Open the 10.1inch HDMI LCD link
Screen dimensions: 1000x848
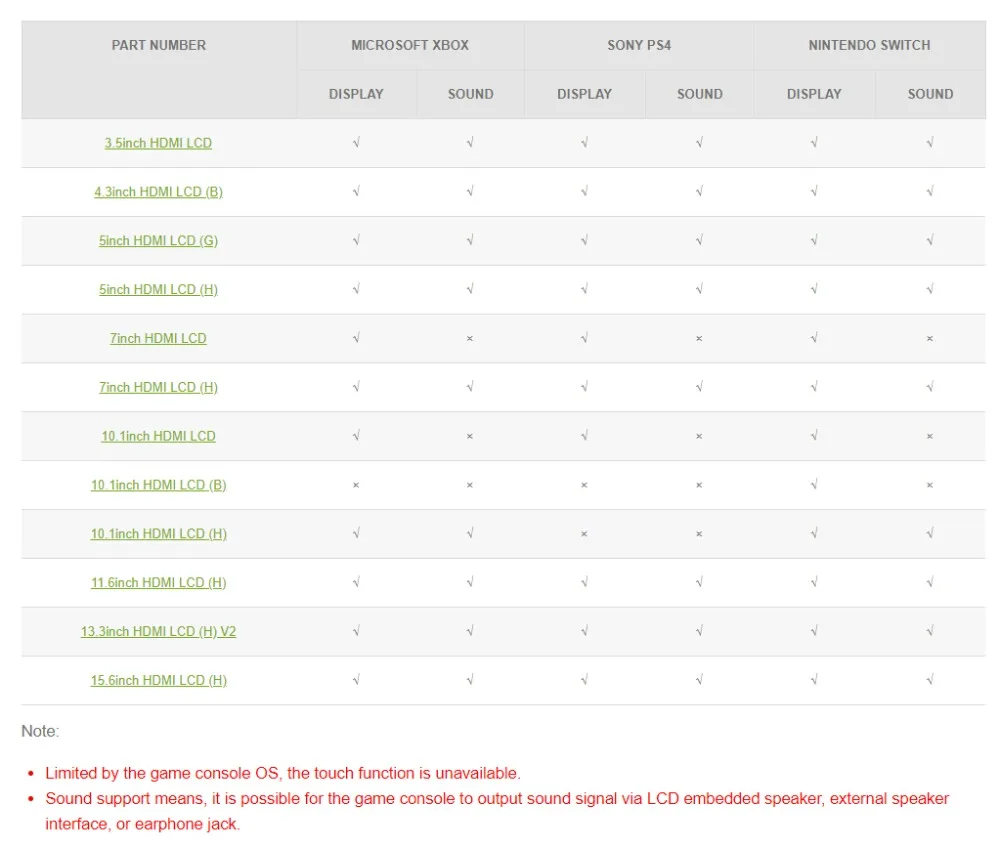click(x=158, y=436)
